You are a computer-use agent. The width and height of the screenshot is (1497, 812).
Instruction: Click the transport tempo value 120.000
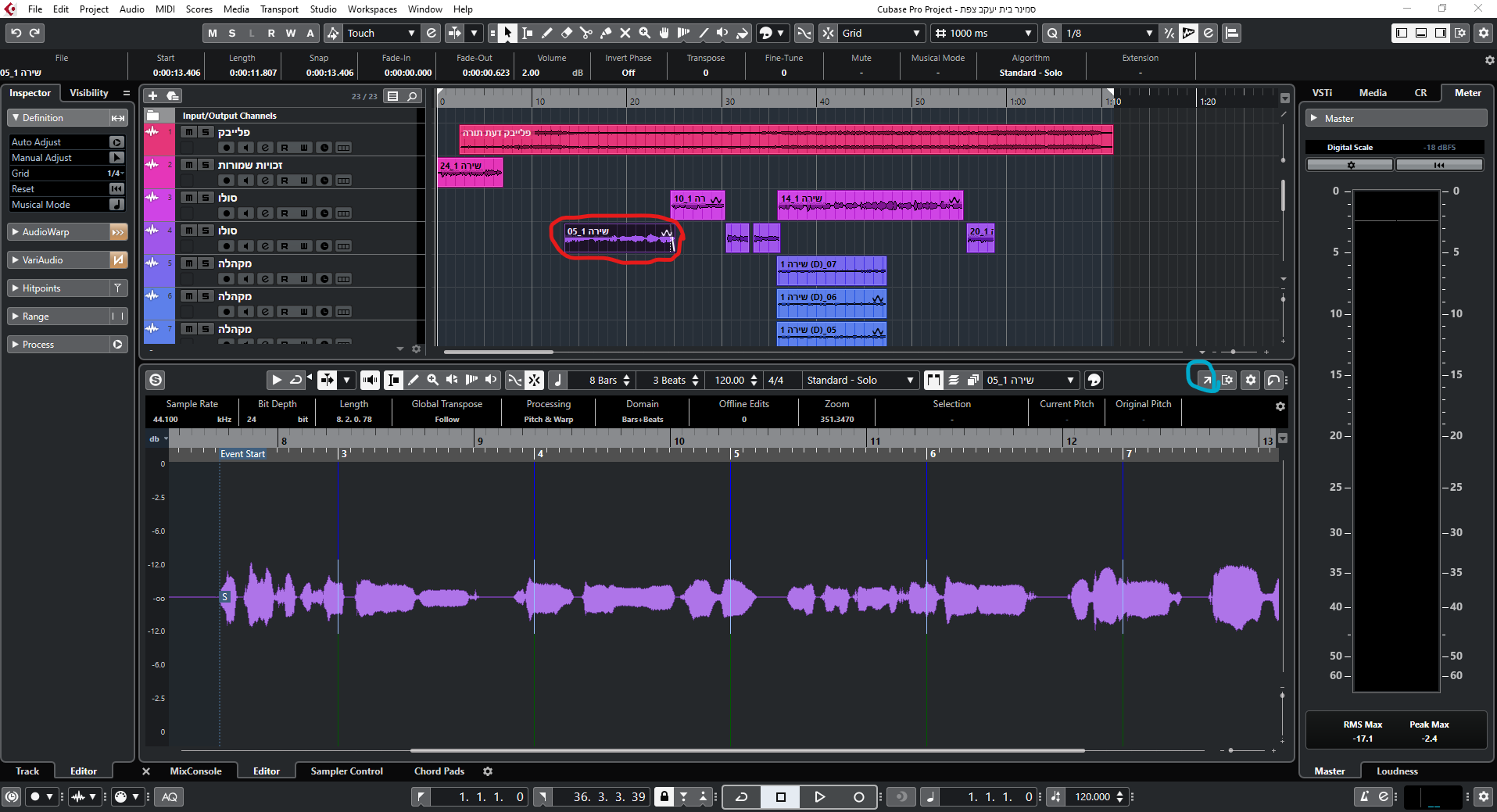tap(1092, 797)
